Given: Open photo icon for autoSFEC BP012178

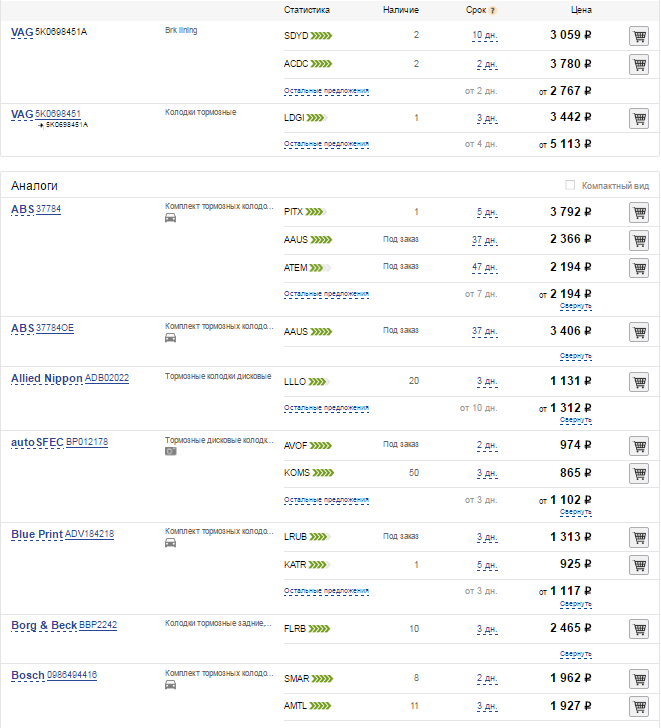Looking at the screenshot, I should [x=170, y=451].
